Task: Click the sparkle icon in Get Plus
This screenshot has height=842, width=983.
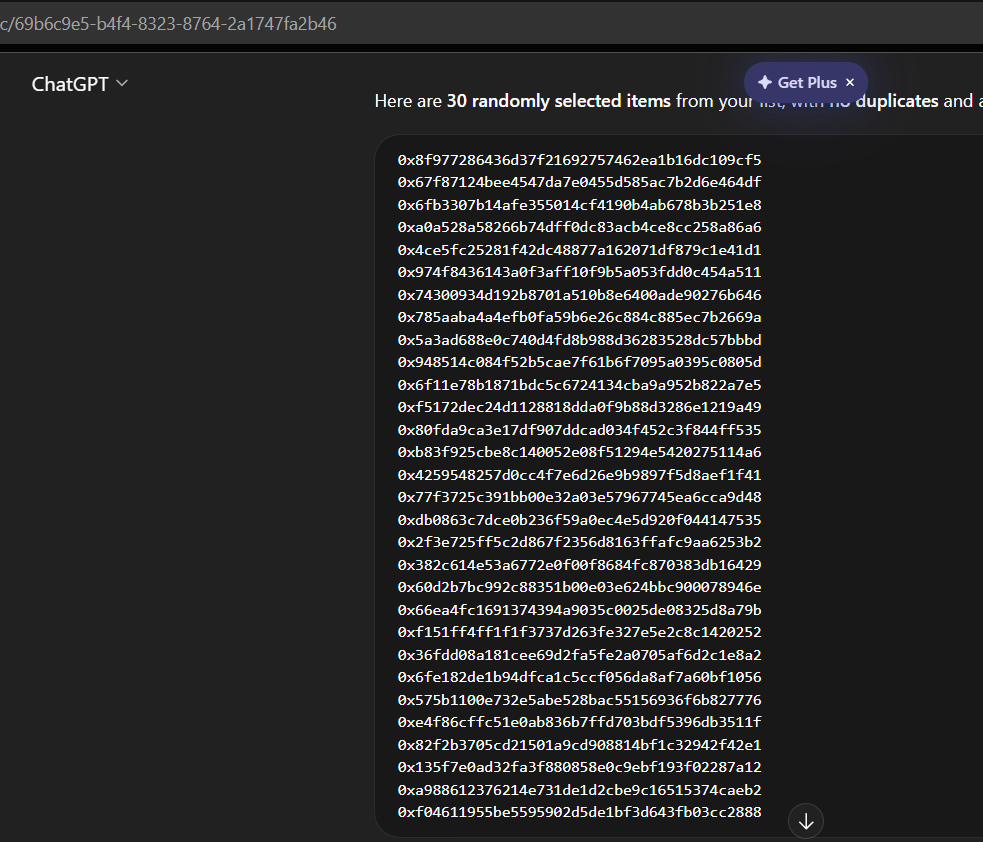Action: [x=764, y=82]
